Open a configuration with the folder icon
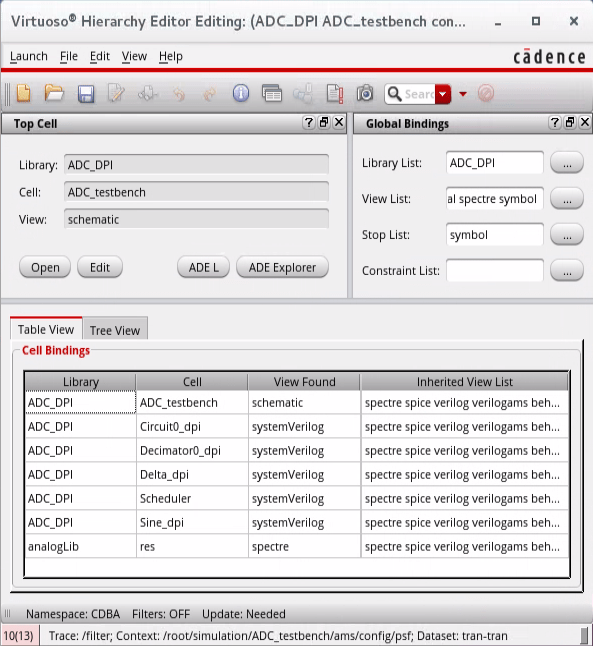The height and width of the screenshot is (646, 593). (x=54, y=93)
